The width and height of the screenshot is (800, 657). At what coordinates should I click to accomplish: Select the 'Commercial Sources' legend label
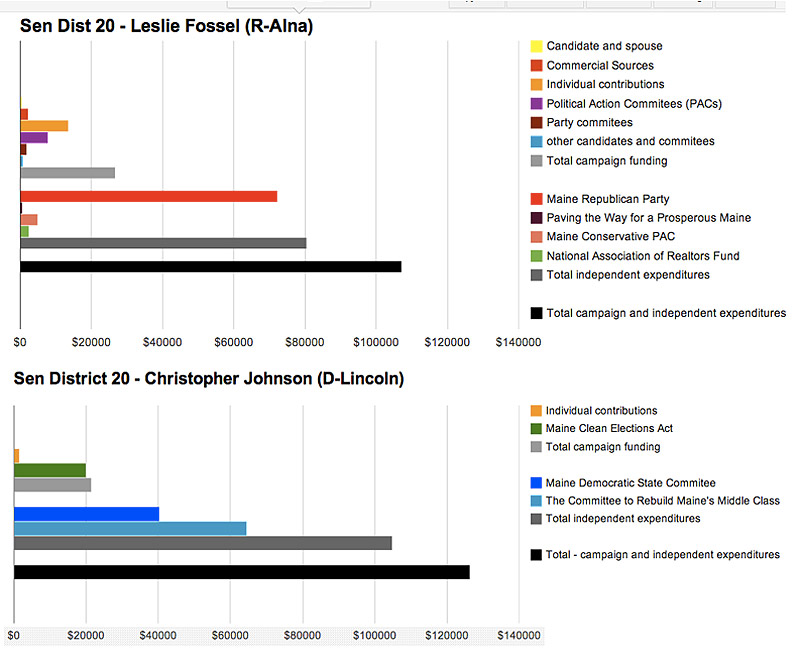coord(600,65)
